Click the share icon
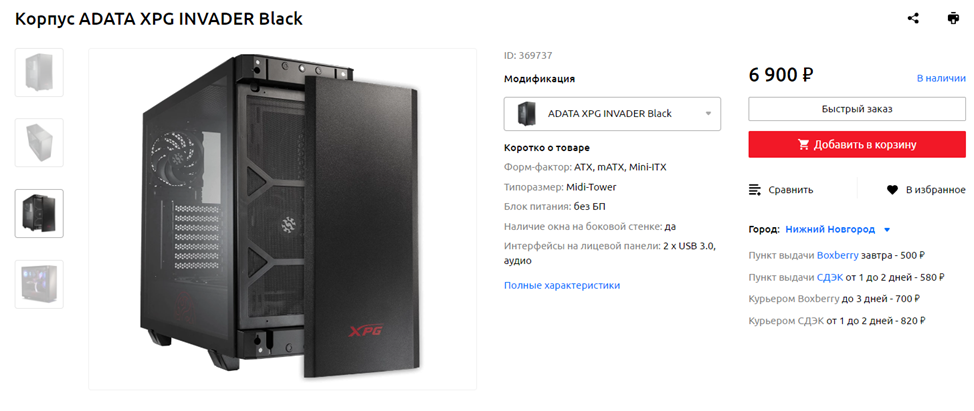This screenshot has height=411, width=974. 913,18
